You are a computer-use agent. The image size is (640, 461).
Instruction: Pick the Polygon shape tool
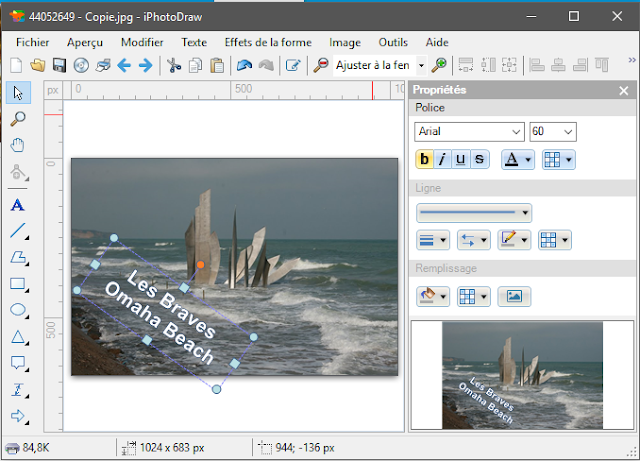click(18, 257)
